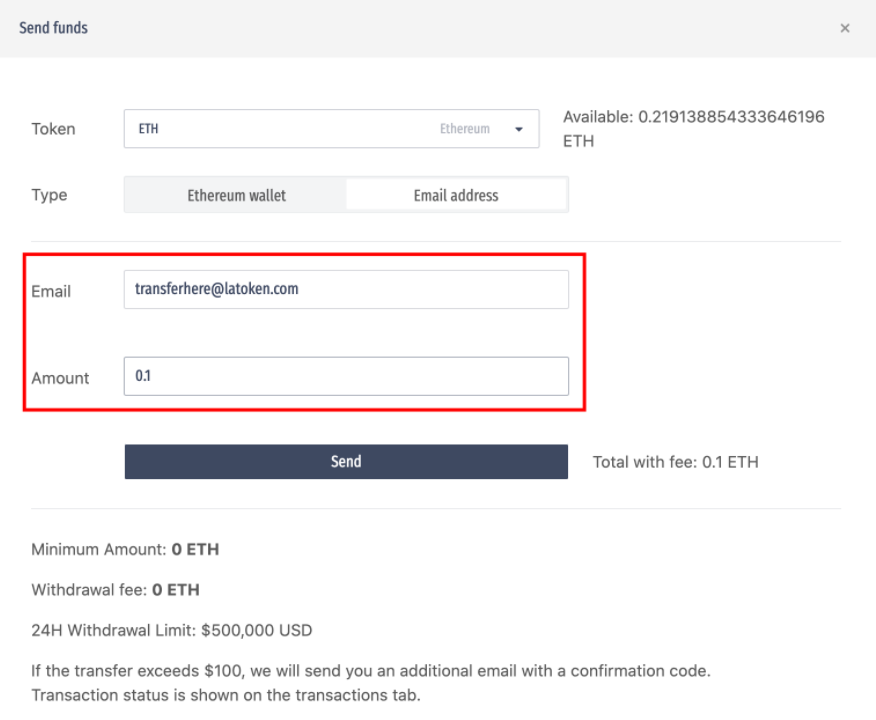
Task: Click the Total with fee text
Action: [x=675, y=462]
